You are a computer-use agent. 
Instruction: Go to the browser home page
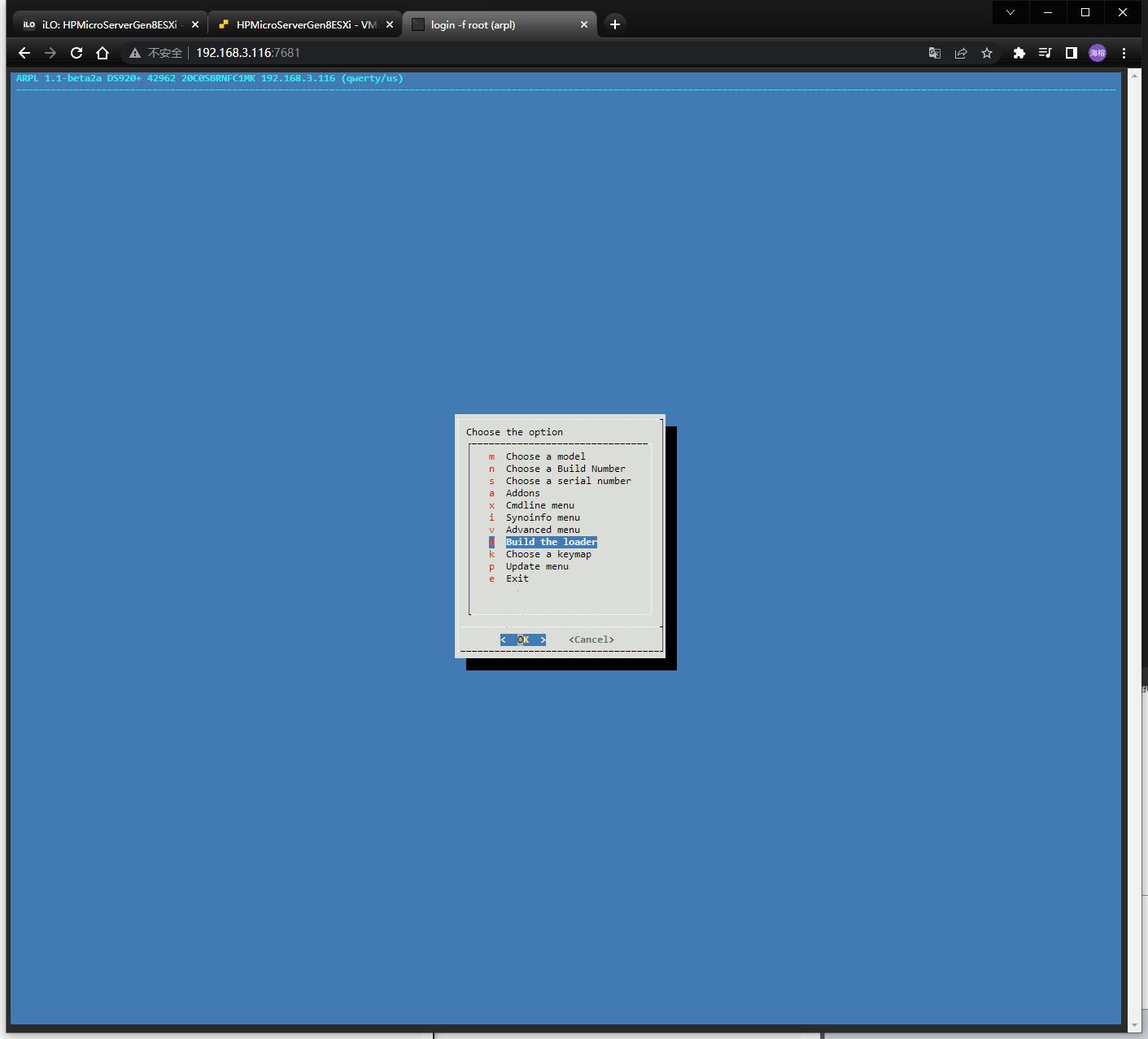(103, 53)
